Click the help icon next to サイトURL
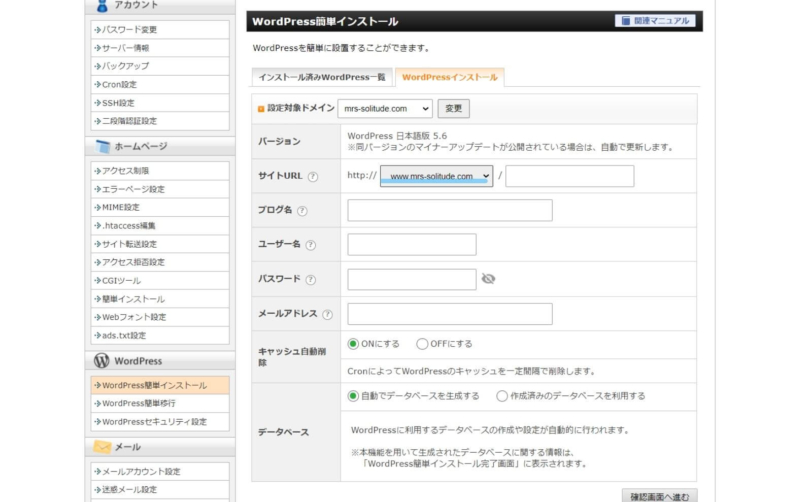This screenshot has width=812, height=502. pos(313,177)
